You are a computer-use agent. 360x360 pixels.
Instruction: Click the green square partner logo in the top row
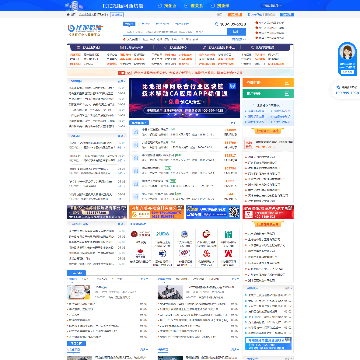[228, 234]
